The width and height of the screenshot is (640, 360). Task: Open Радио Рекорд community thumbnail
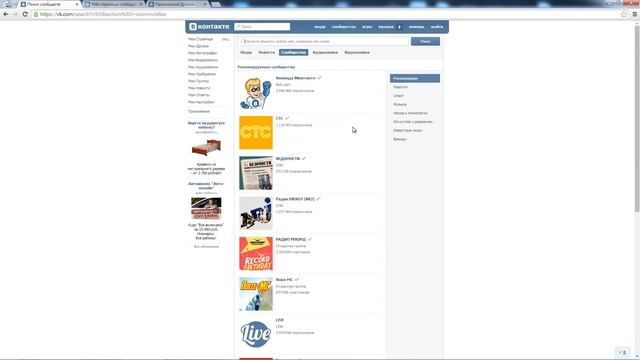(256, 253)
